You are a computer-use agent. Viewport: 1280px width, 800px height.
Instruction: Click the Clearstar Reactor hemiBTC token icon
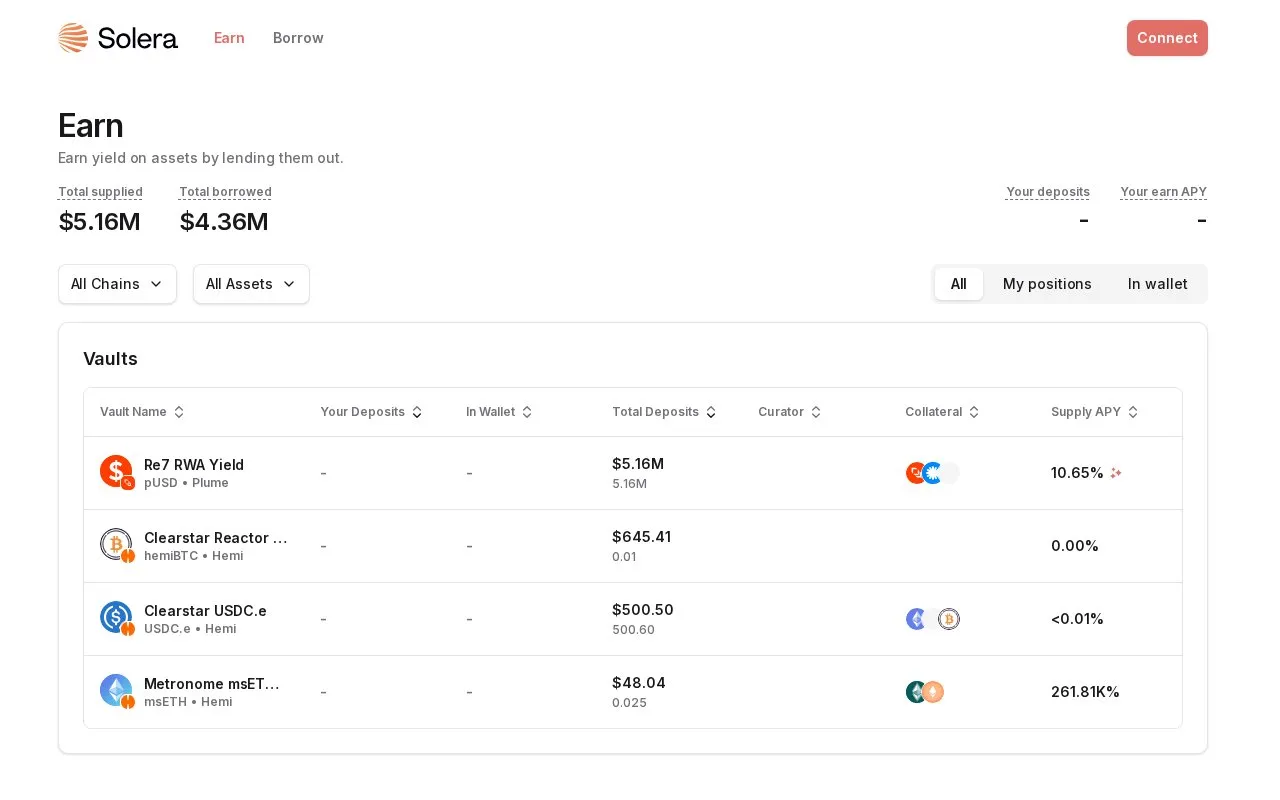[x=116, y=544]
